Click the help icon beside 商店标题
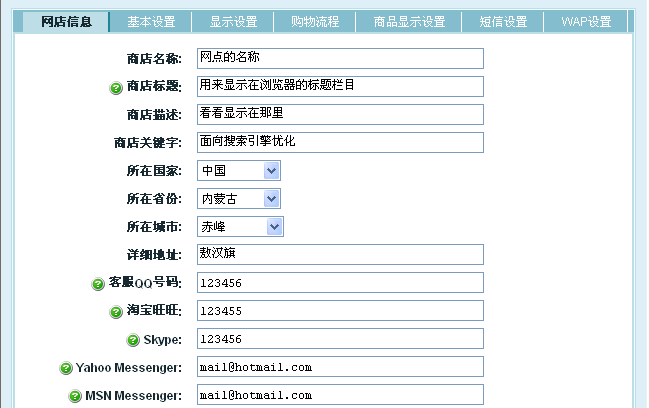Screen dimensions: 649x408 116,87
